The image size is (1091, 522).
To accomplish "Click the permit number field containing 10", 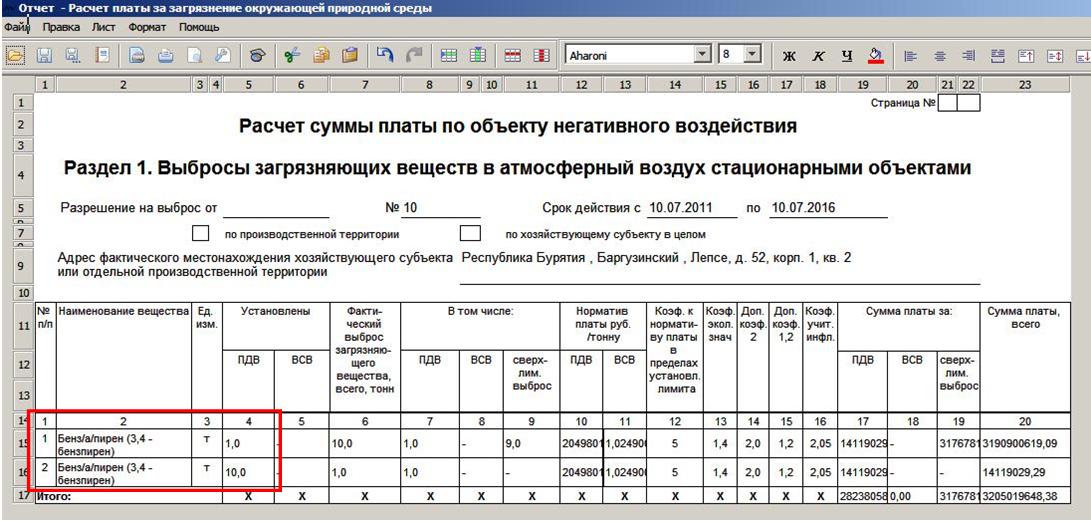I will [440, 209].
